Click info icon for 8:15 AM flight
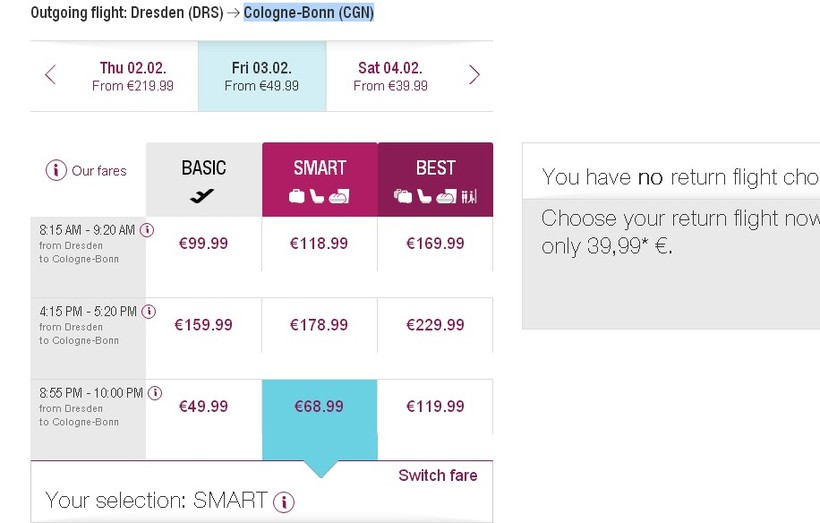 point(147,230)
